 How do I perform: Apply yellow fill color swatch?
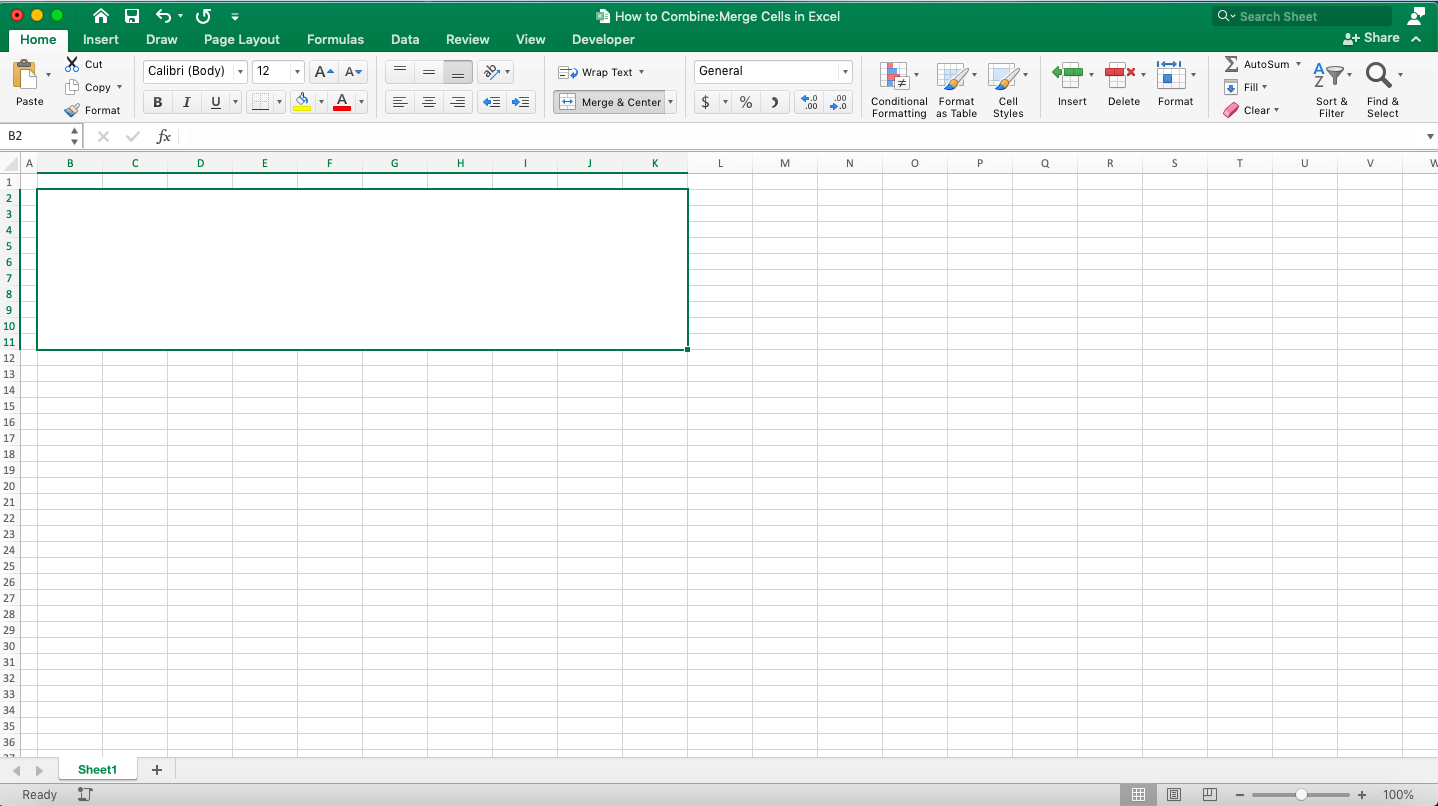pyautogui.click(x=302, y=102)
